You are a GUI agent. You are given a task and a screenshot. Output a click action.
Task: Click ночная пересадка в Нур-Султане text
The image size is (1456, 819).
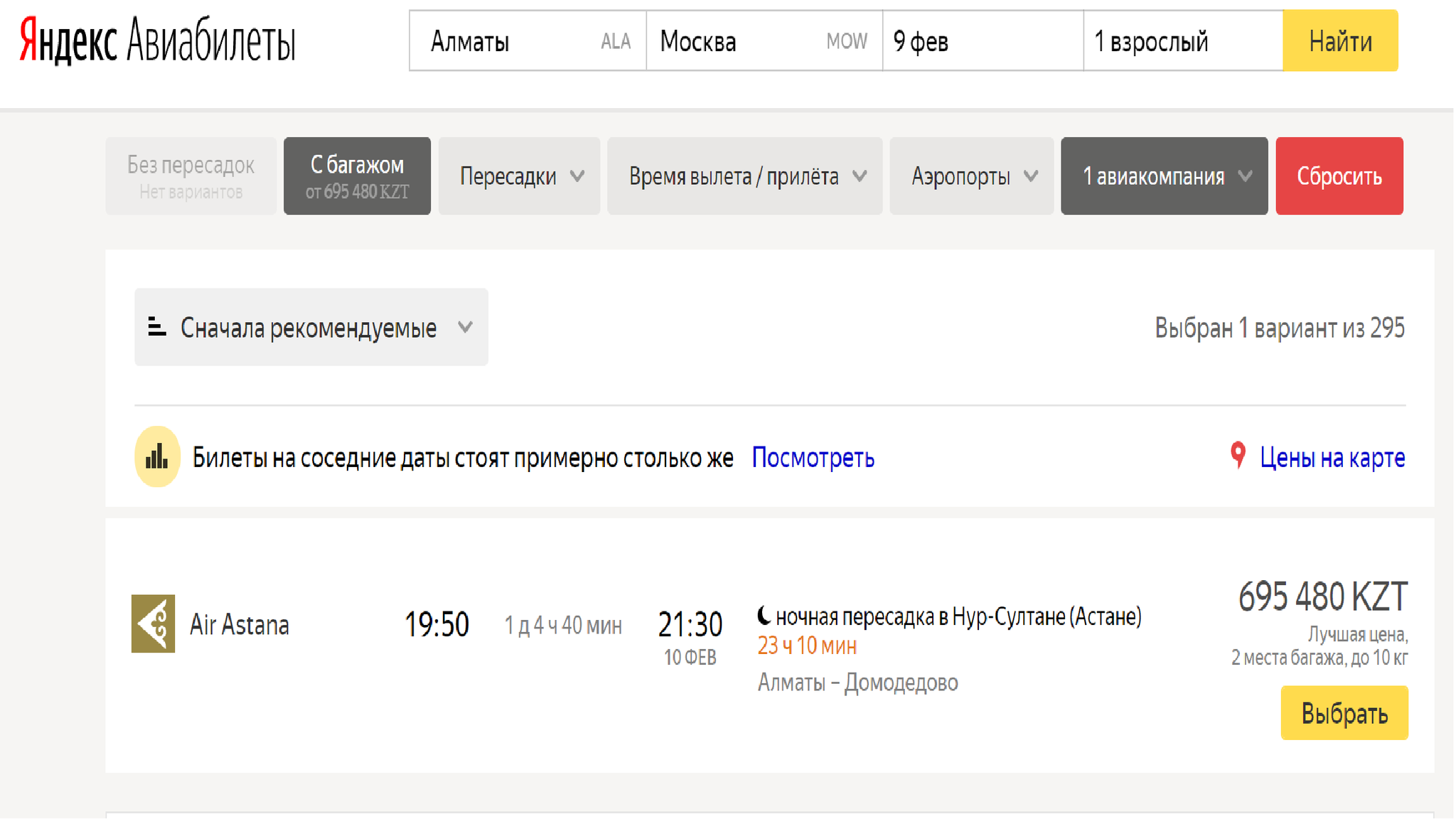(x=958, y=616)
